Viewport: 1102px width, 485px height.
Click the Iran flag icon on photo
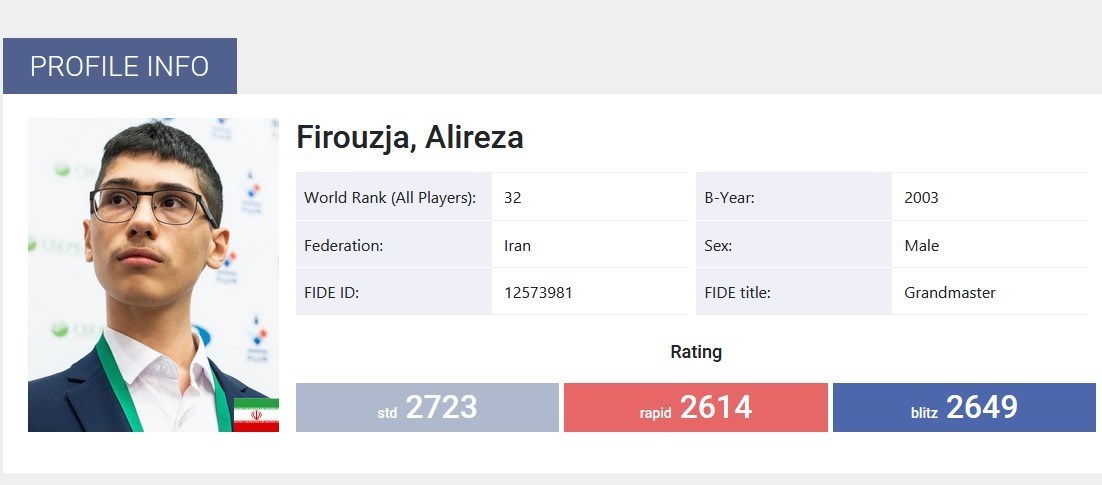[x=256, y=415]
